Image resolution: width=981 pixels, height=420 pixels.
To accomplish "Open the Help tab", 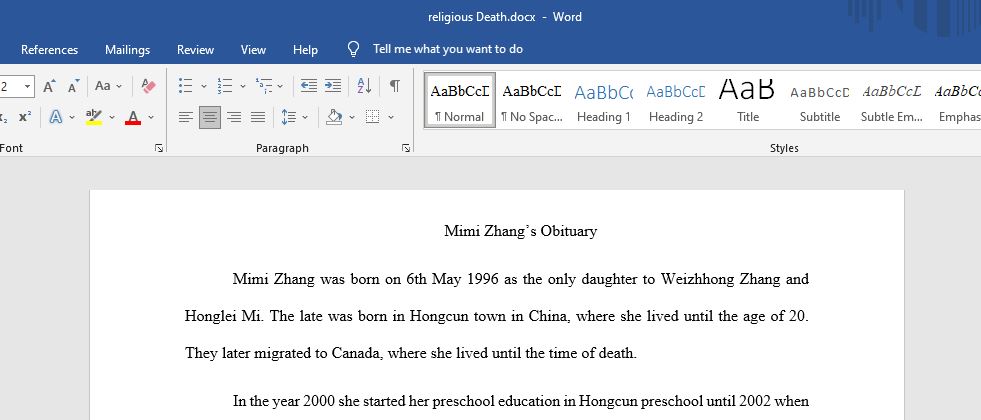I will click(305, 49).
